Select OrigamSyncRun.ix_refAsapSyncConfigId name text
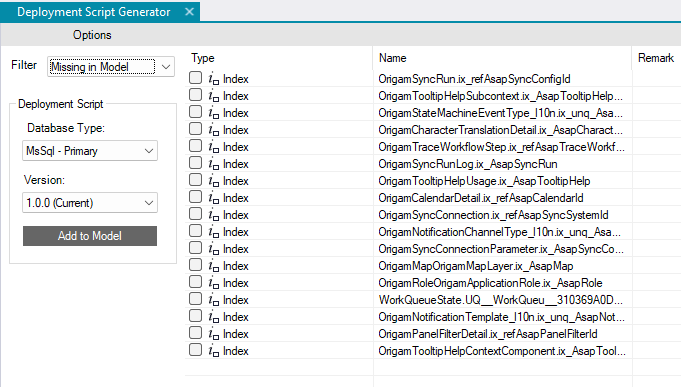Viewport: 681px width, 387px height. pyautogui.click(x=474, y=79)
